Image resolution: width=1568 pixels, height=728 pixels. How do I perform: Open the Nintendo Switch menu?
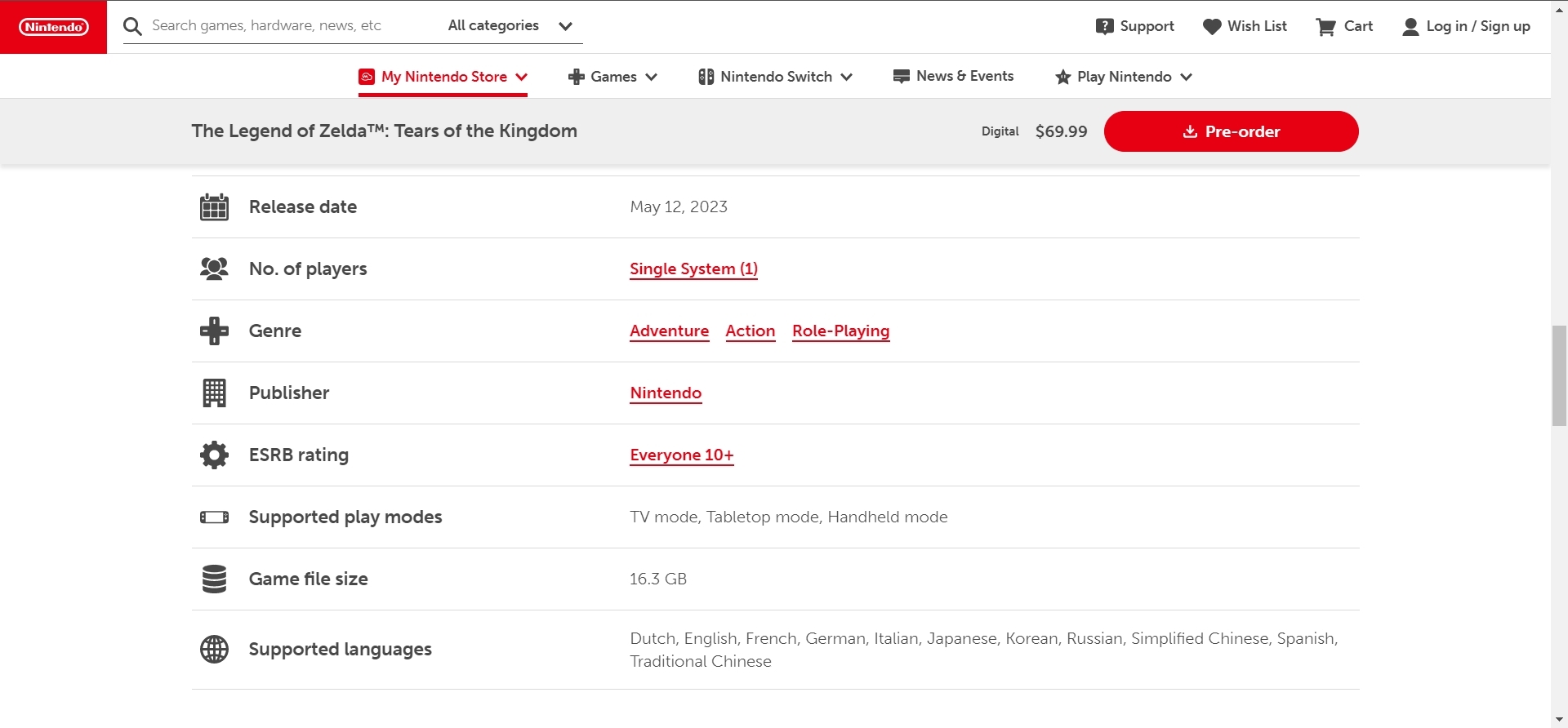[776, 77]
